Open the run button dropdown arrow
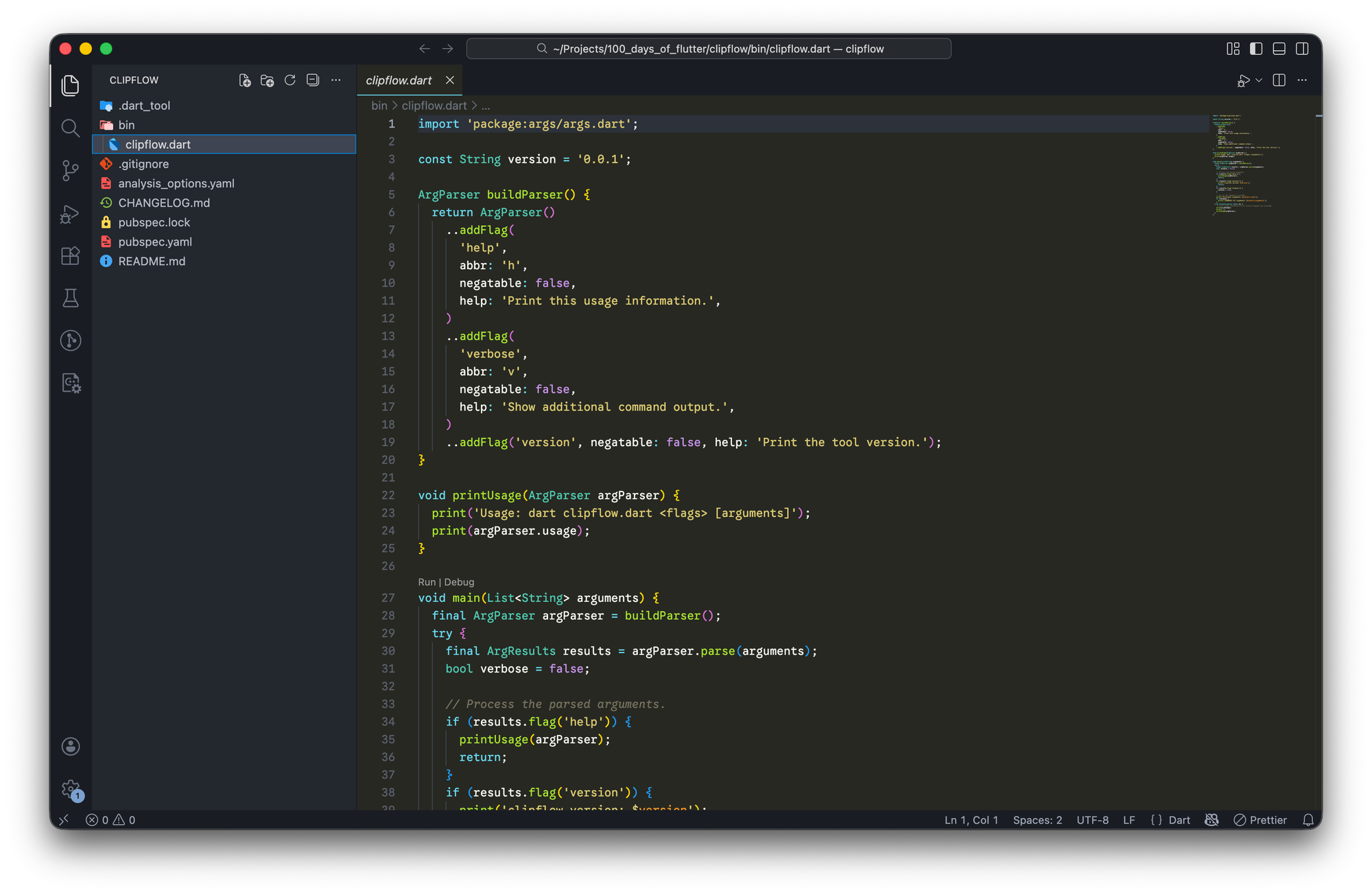The height and width of the screenshot is (895, 1372). [x=1259, y=80]
